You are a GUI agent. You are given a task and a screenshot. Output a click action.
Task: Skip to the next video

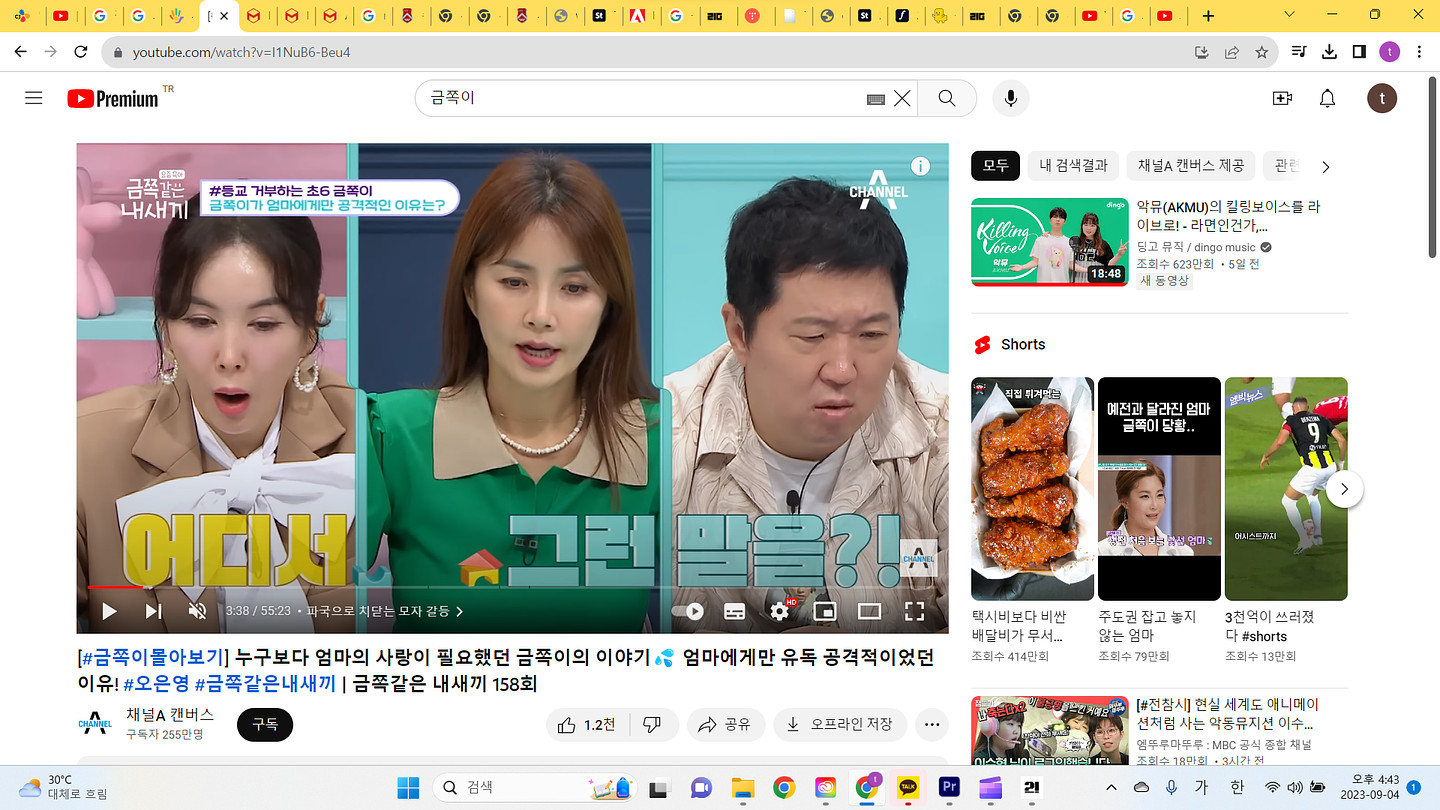(153, 611)
